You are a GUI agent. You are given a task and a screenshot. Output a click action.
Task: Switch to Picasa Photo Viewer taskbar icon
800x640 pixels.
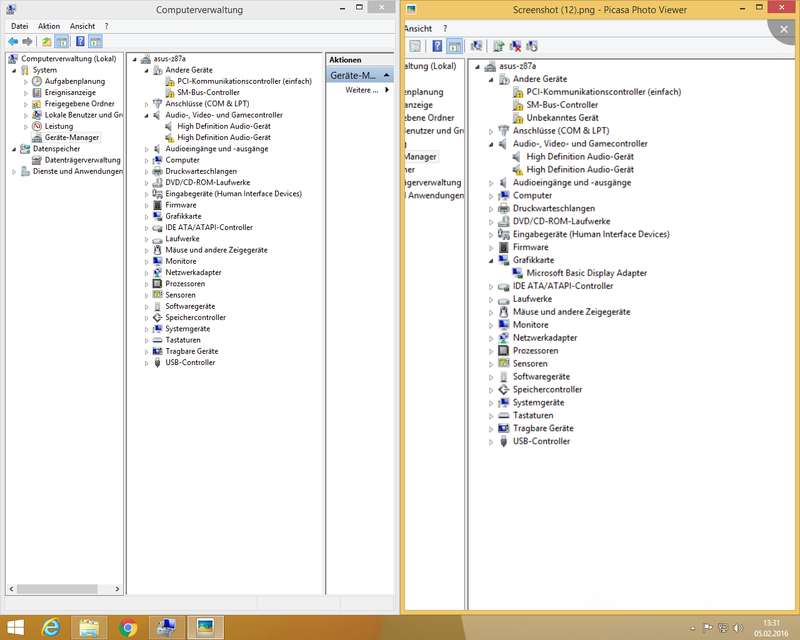(205, 627)
